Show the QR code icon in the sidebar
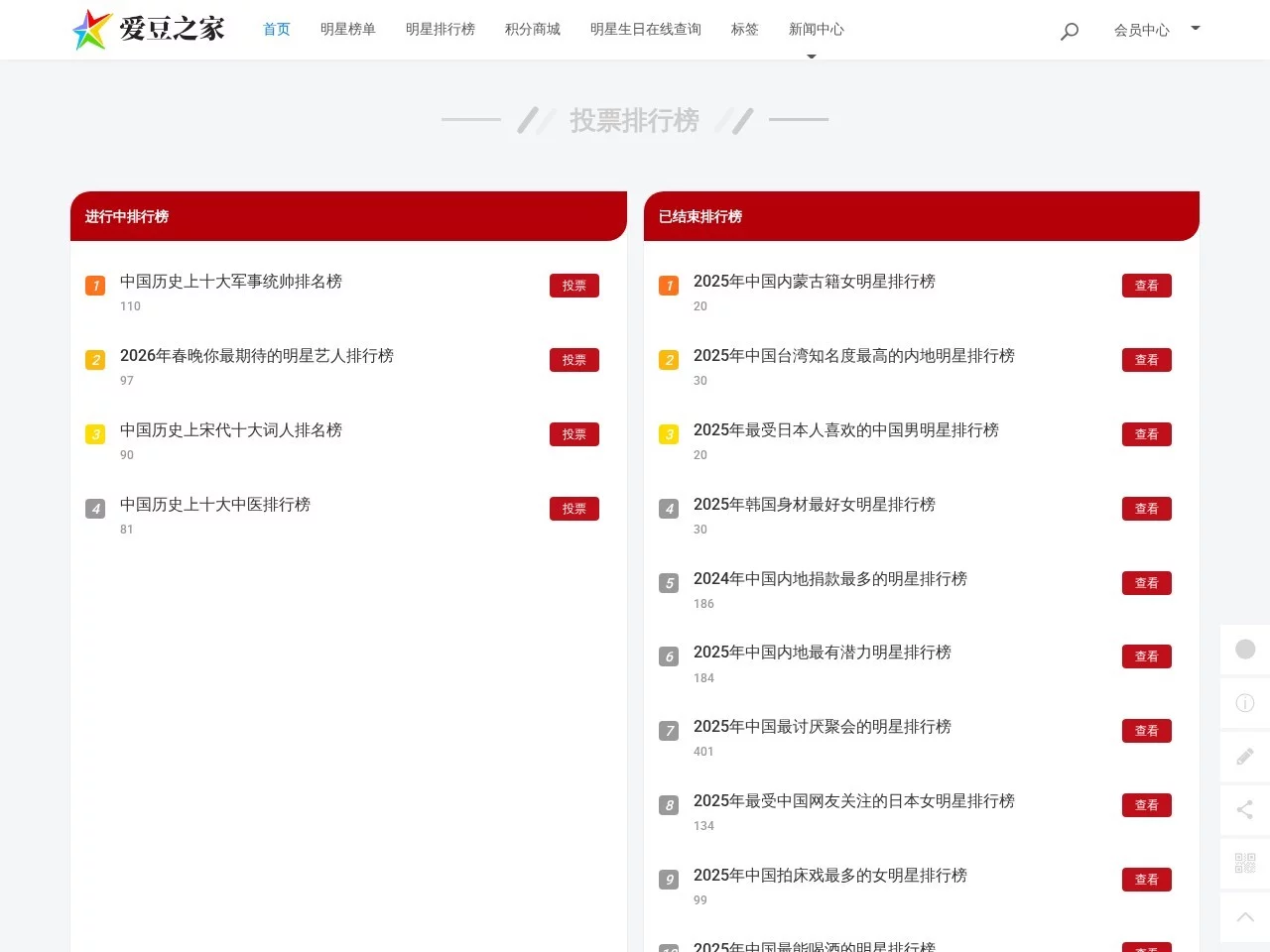 click(x=1245, y=863)
